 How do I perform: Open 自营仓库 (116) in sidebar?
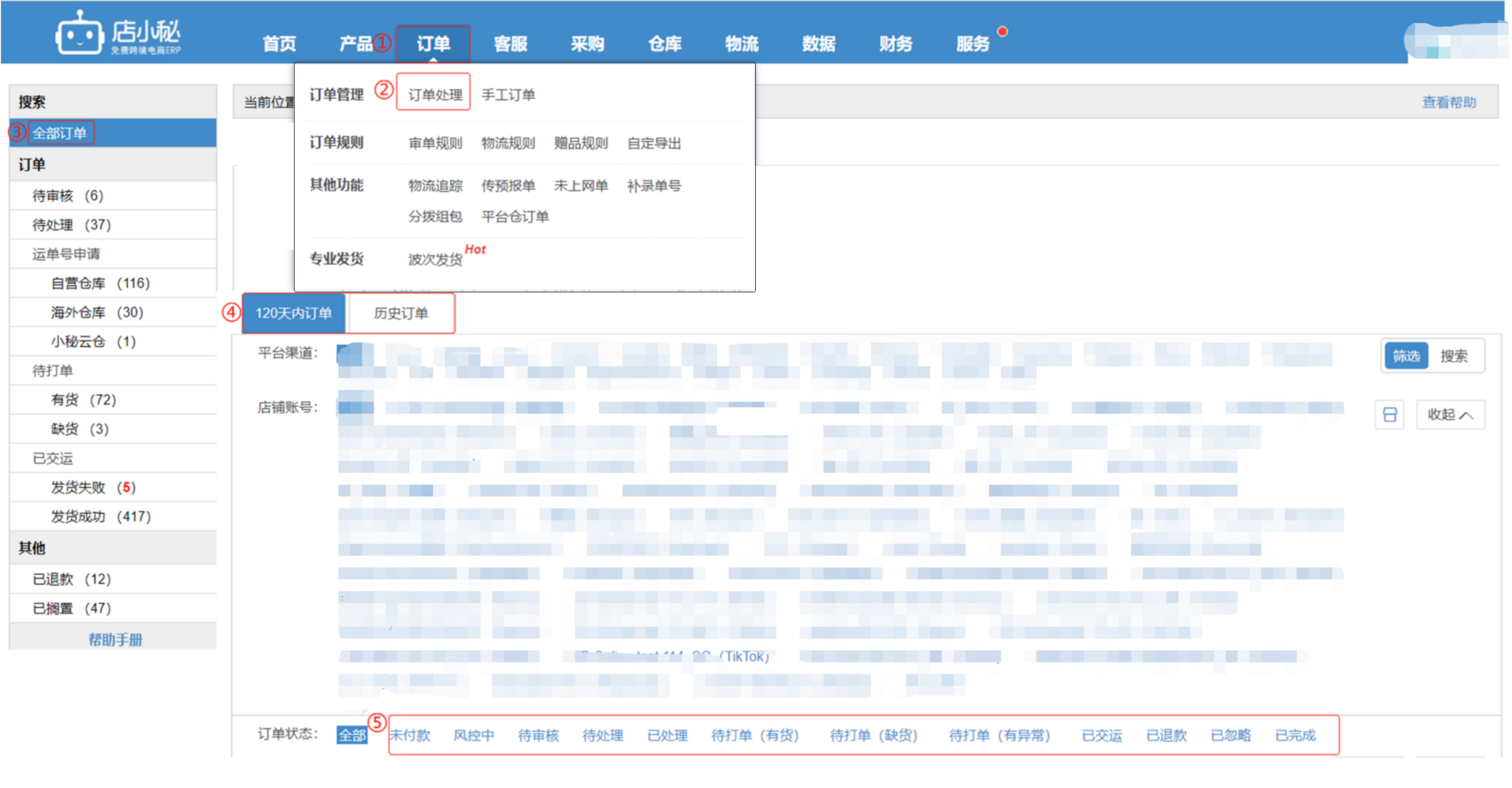(x=100, y=283)
